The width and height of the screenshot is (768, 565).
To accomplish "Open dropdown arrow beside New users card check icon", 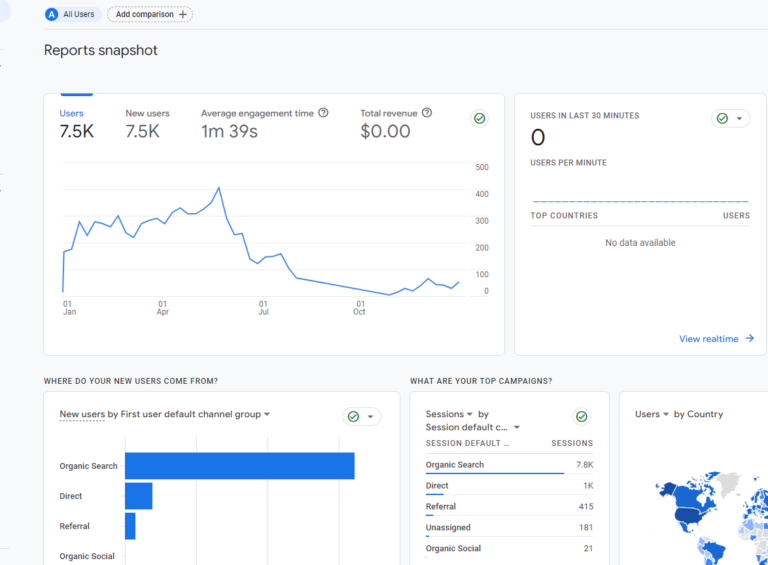I will 370,417.
